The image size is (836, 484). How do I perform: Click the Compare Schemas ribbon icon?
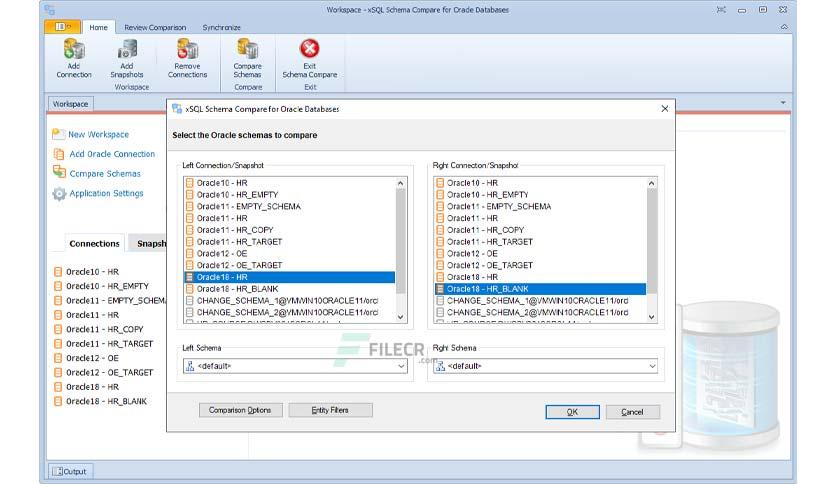[x=247, y=49]
